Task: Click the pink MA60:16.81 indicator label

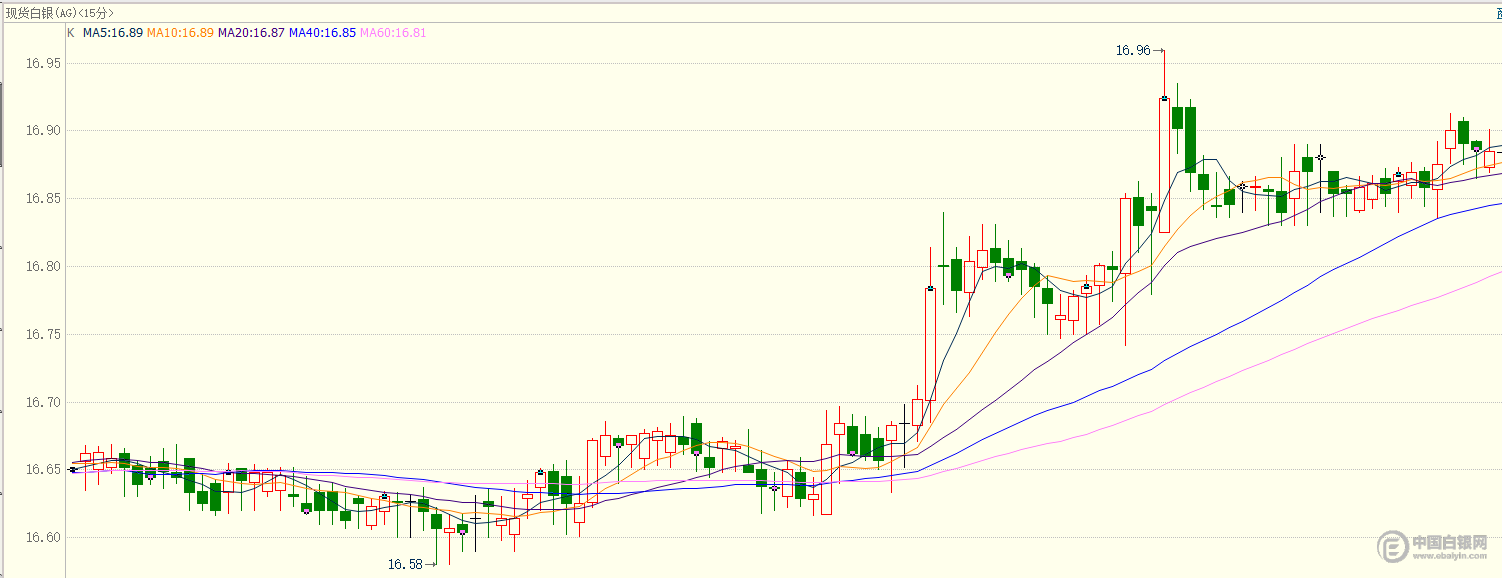Action: click(x=393, y=33)
